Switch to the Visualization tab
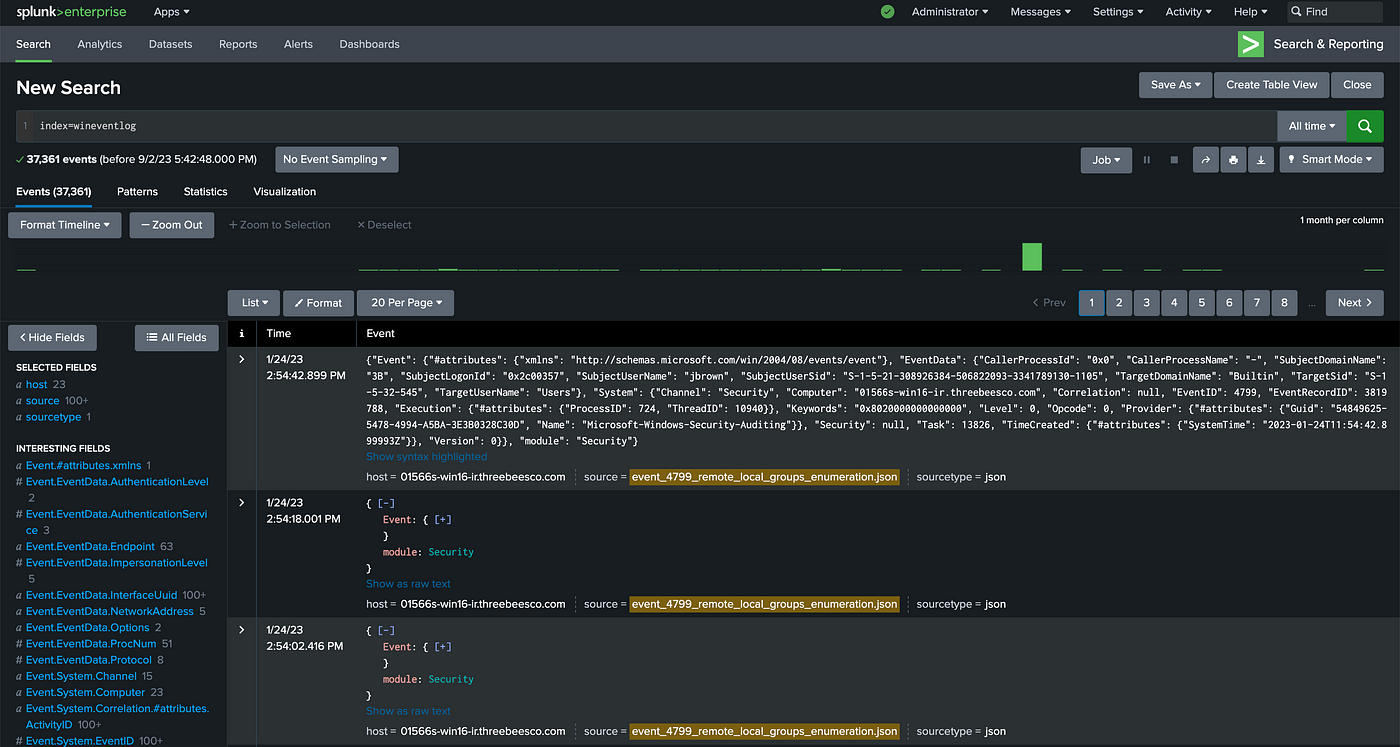This screenshot has height=747, width=1400. click(285, 192)
